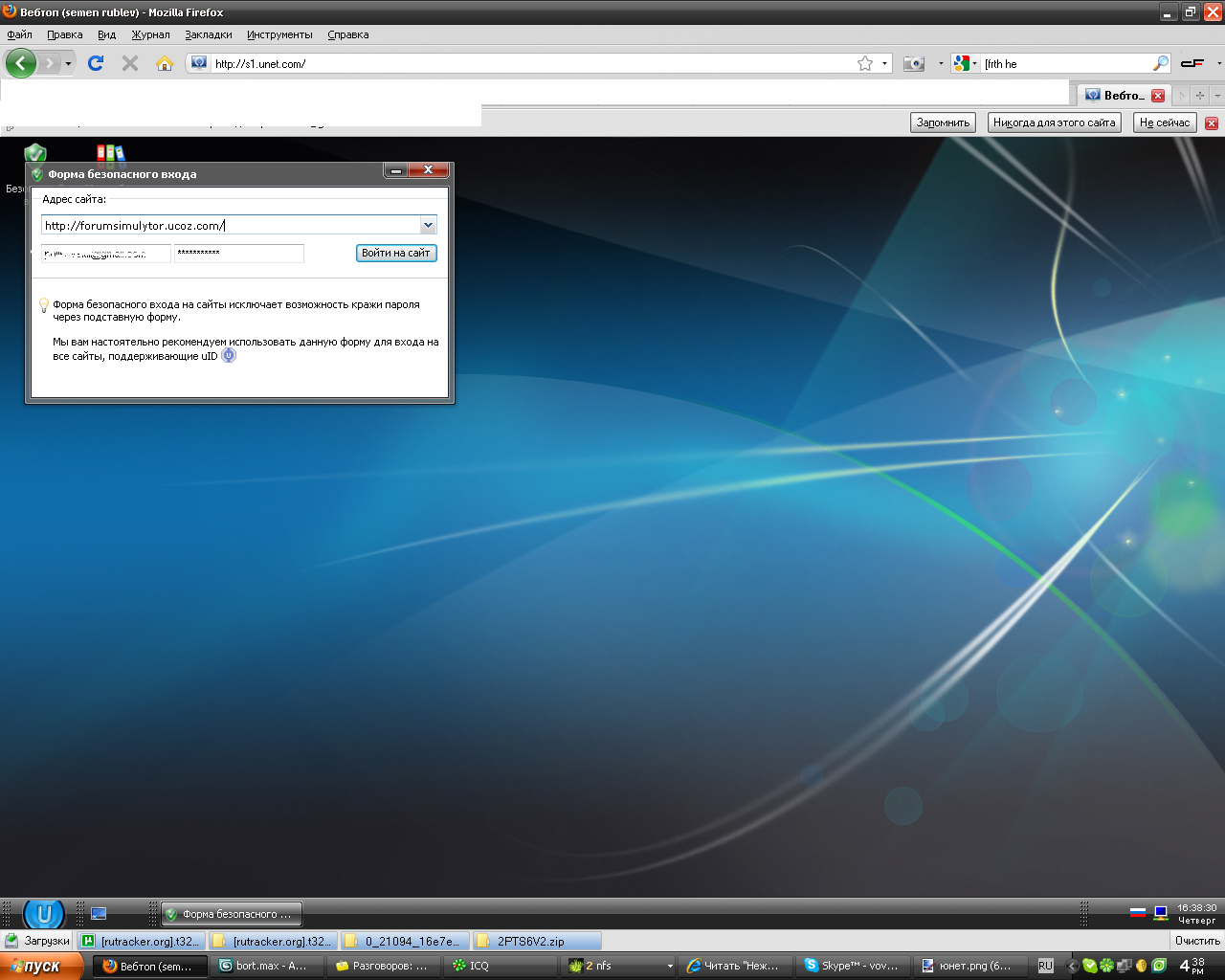Open the Справка menu

[x=348, y=34]
